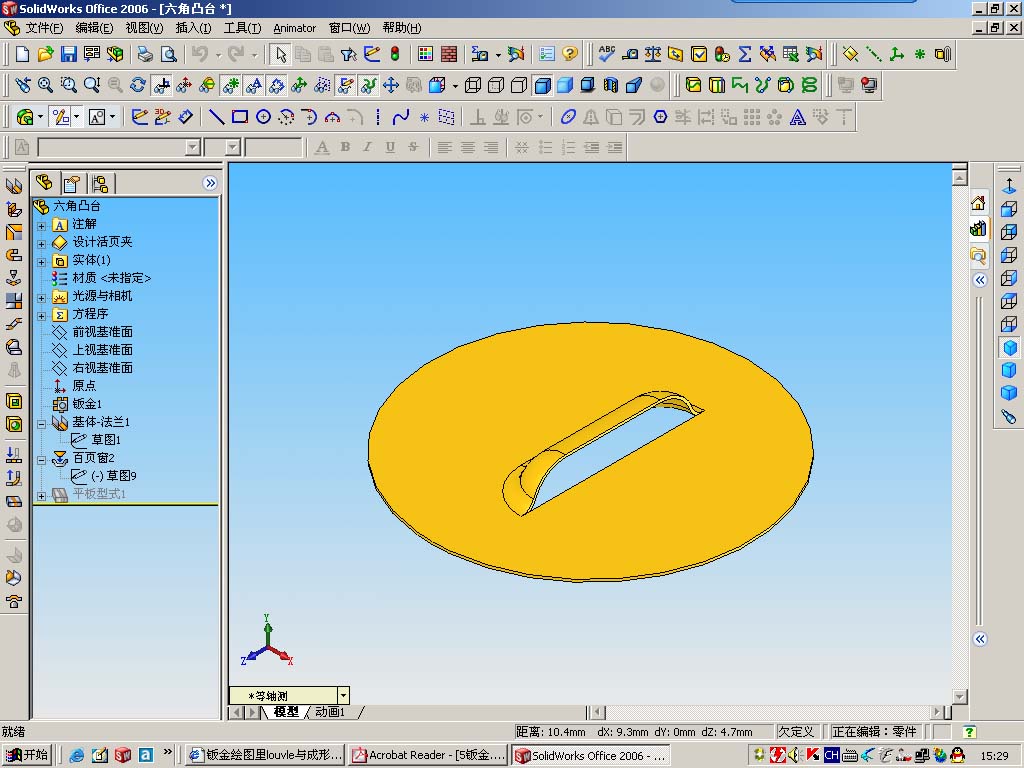Select the Spline sketch tool
1024x768 pixels.
click(x=401, y=117)
